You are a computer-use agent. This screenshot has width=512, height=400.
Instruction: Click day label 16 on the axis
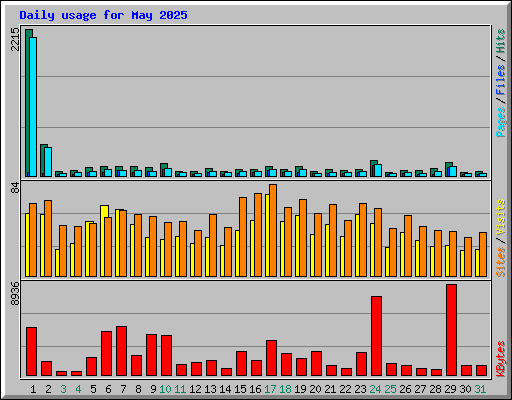(255, 389)
